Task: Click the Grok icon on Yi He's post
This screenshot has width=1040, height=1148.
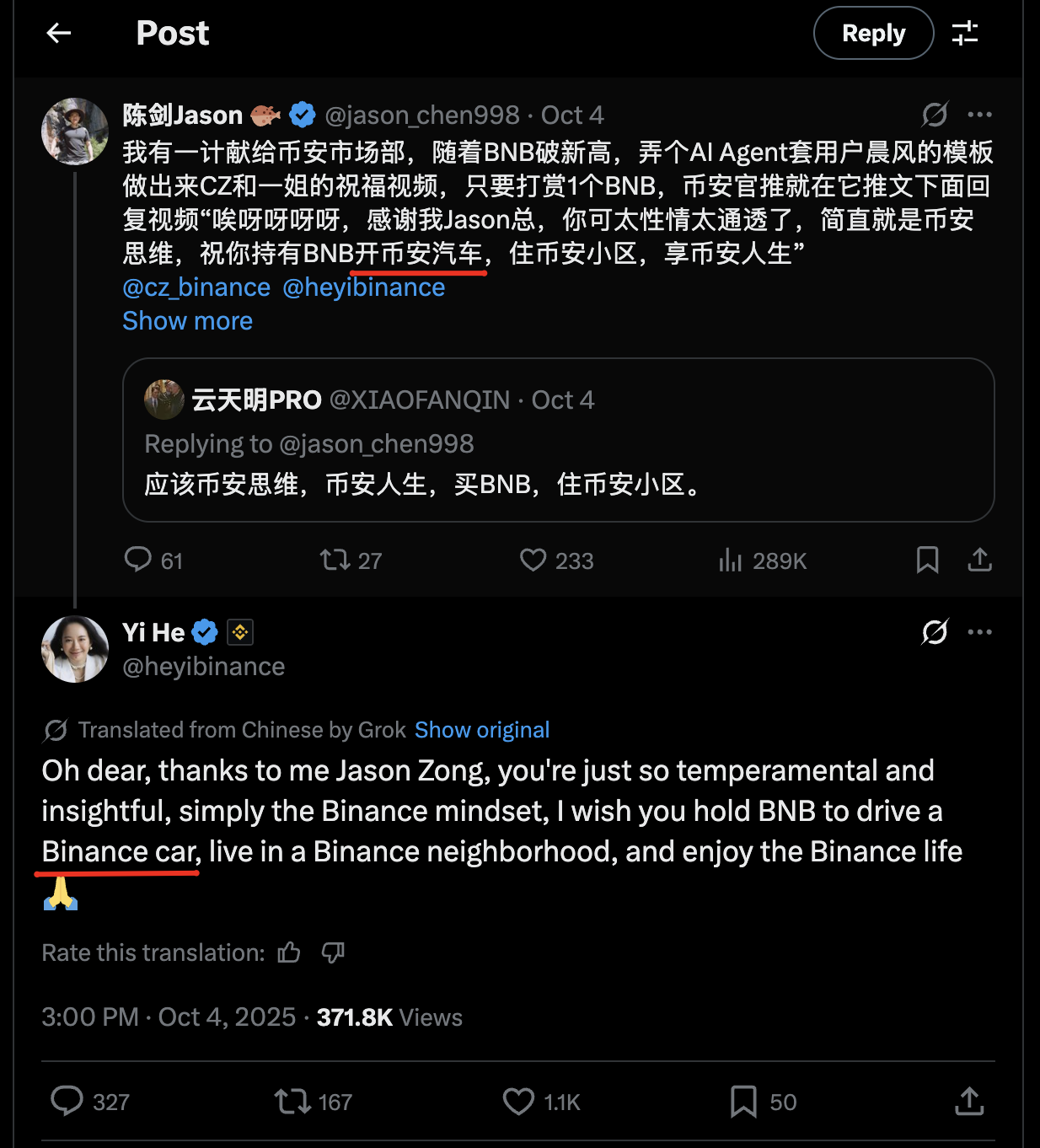Action: tap(935, 631)
